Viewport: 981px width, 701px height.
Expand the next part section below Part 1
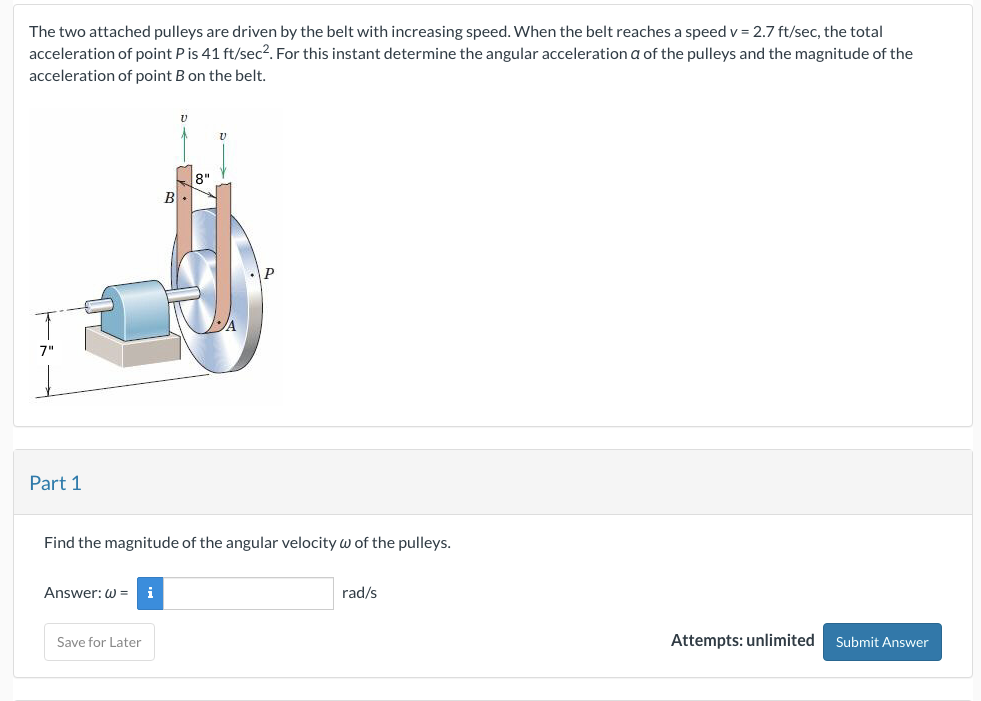[491, 697]
